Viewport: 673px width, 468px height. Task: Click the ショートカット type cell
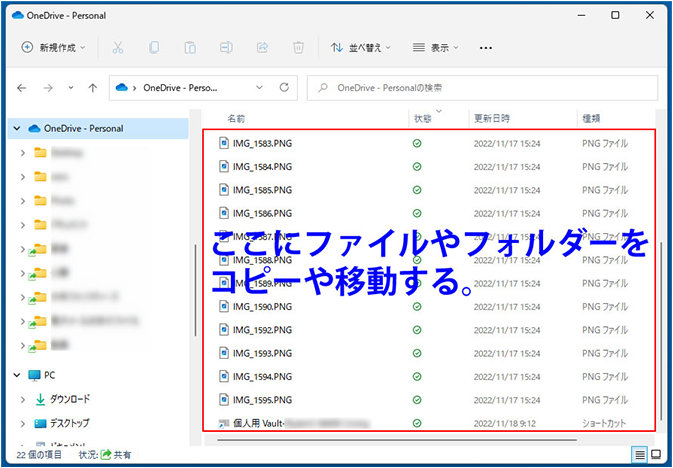pos(604,423)
